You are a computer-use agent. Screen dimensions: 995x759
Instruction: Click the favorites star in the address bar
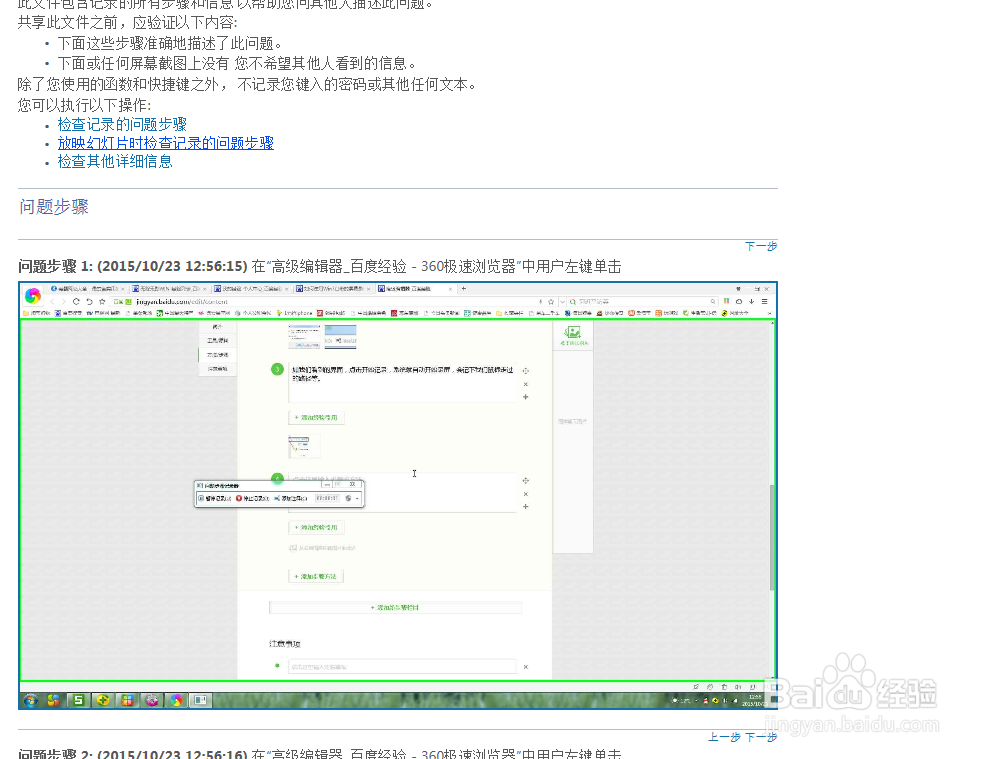tap(551, 301)
